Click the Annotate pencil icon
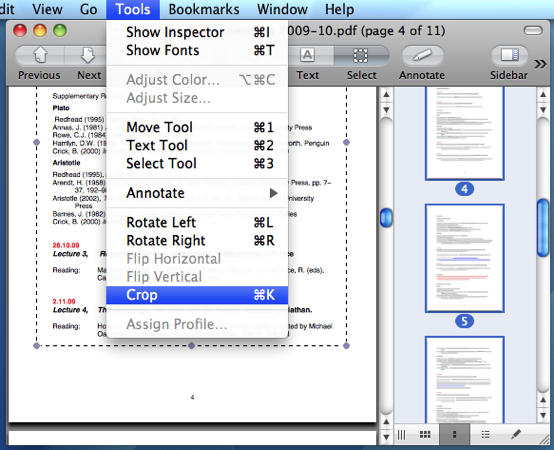 tap(422, 55)
